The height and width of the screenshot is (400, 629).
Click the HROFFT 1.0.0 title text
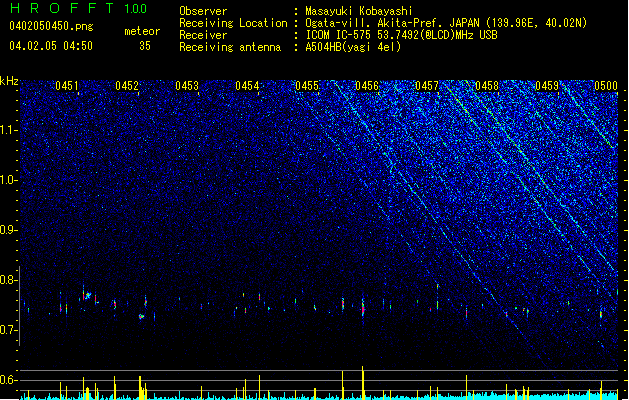(79, 8)
